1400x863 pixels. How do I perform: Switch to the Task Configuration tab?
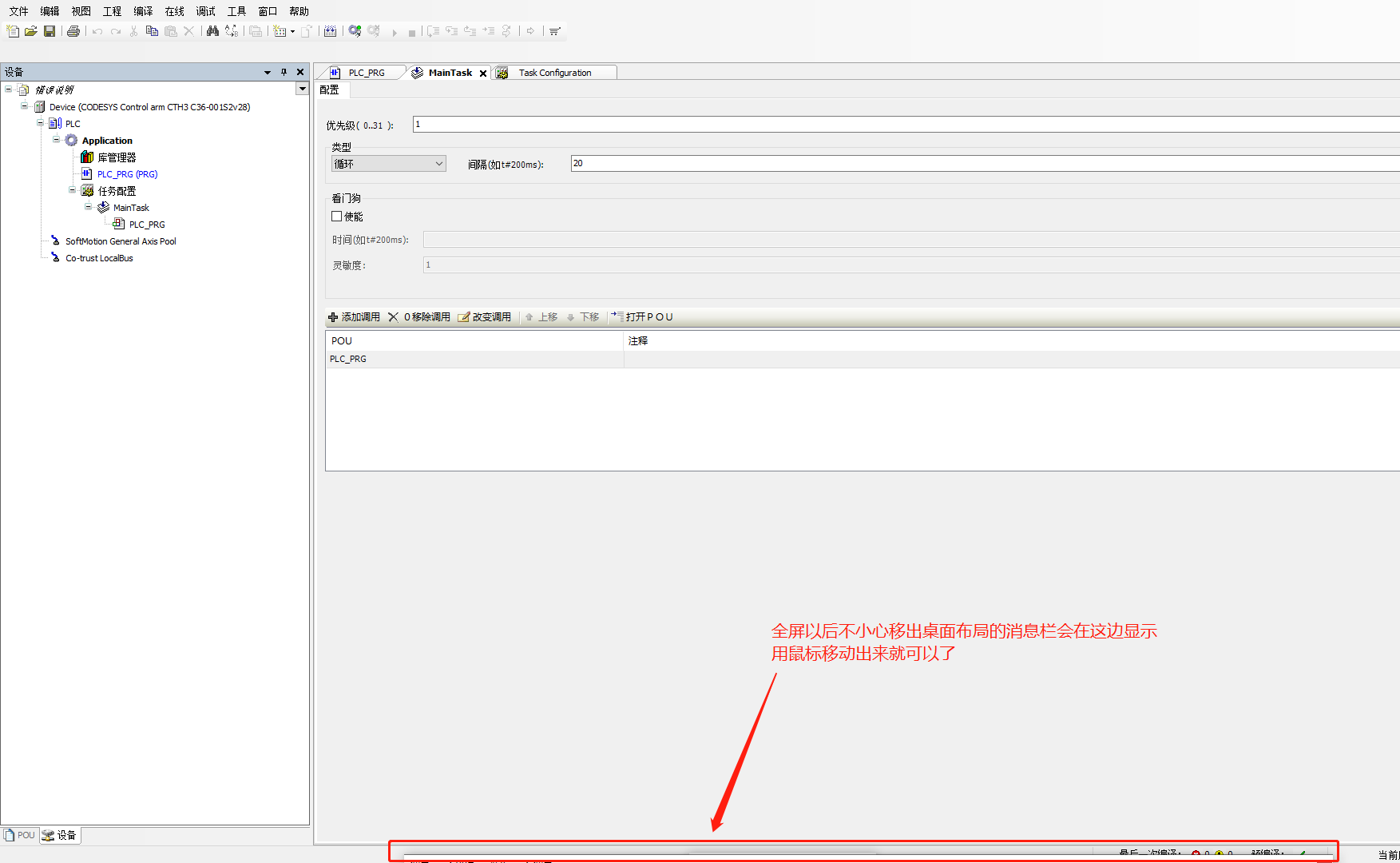pyautogui.click(x=554, y=73)
